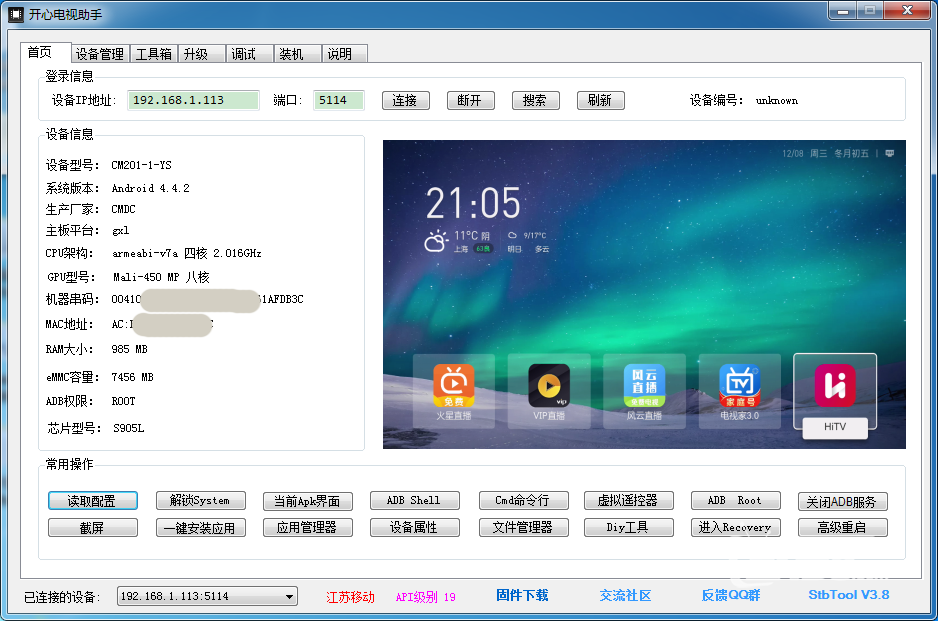
Task: Click the device model value CM201-1-YS
Action: tap(141, 165)
